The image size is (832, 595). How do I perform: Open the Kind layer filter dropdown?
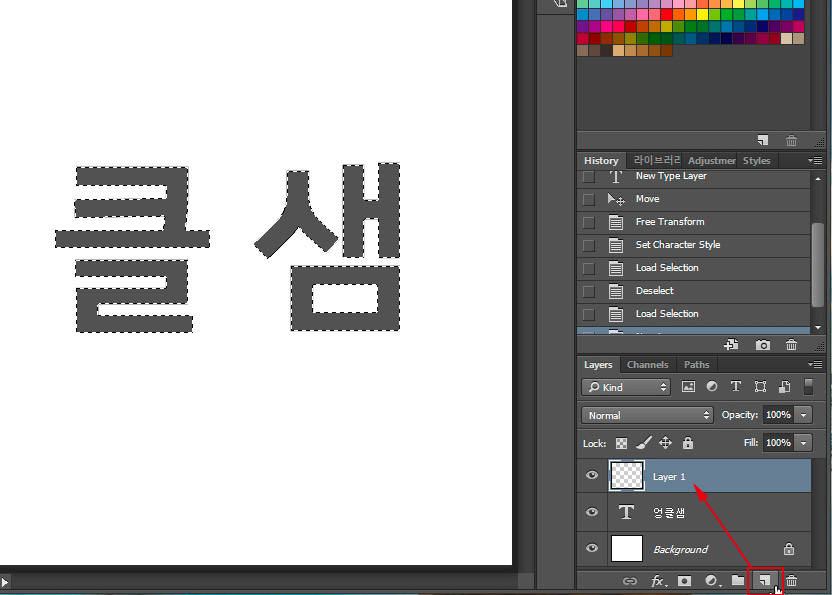point(625,386)
